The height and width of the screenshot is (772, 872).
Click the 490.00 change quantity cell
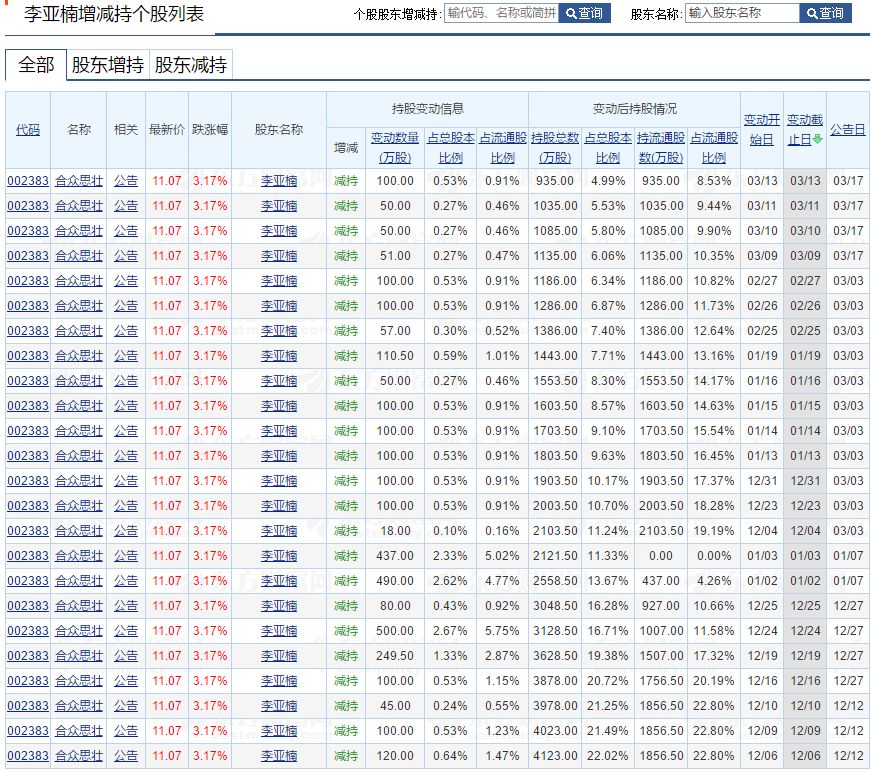[395, 581]
